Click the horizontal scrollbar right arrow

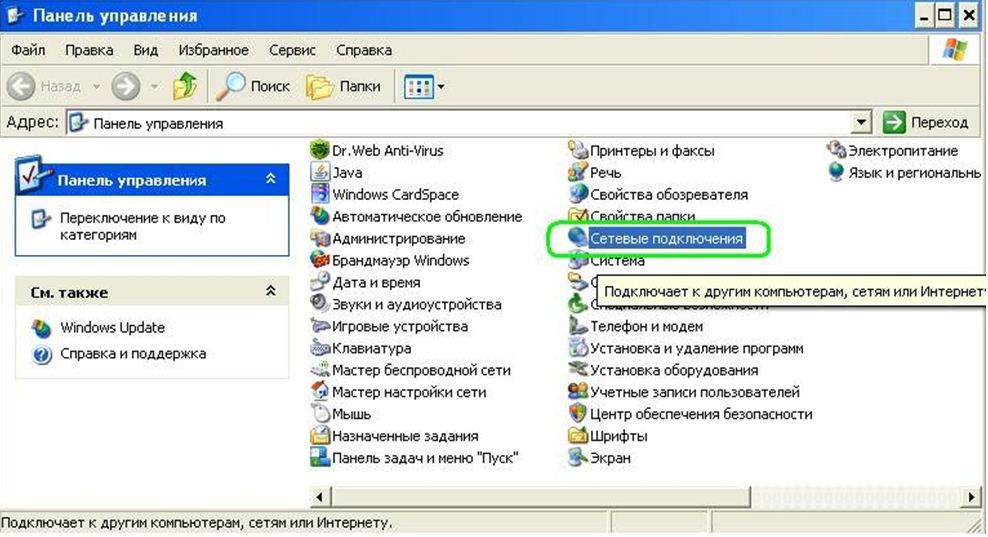coord(969,496)
